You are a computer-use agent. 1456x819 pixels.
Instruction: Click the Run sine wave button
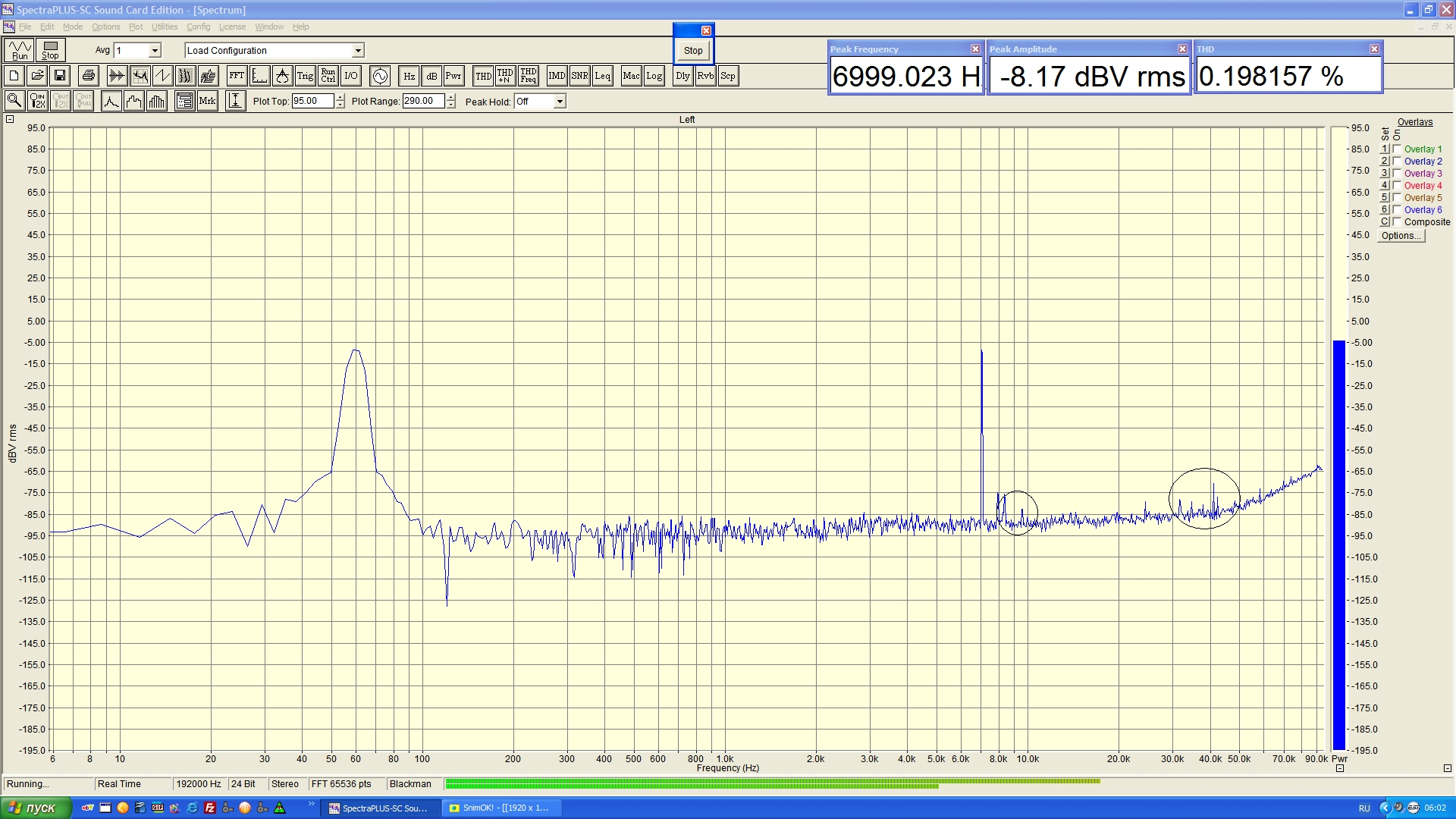(20, 50)
